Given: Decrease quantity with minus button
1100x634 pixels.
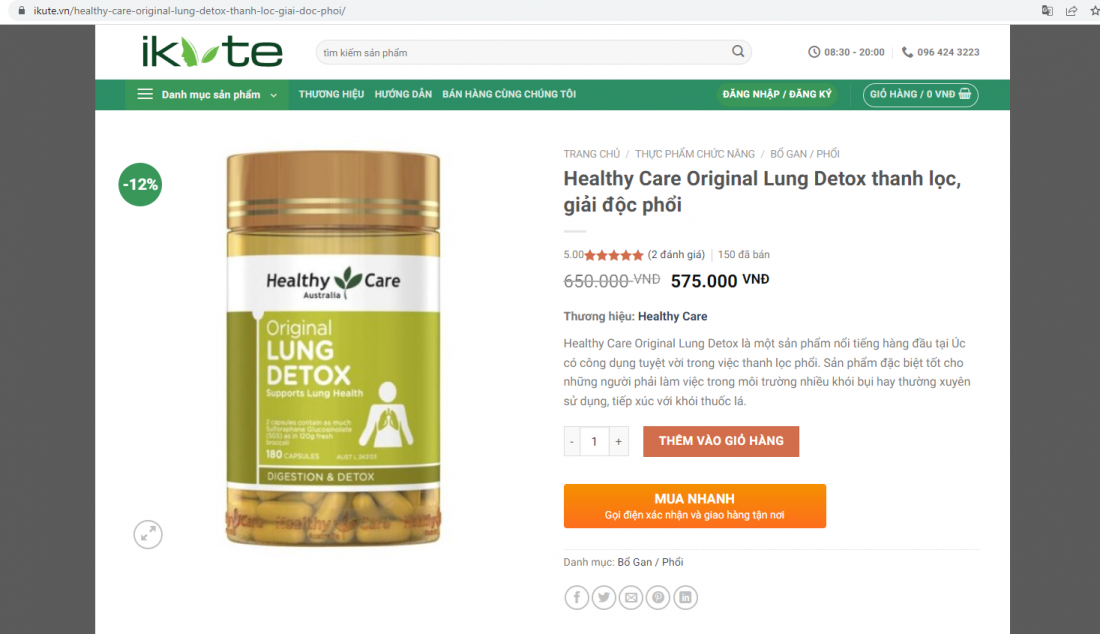Looking at the screenshot, I should [x=572, y=441].
